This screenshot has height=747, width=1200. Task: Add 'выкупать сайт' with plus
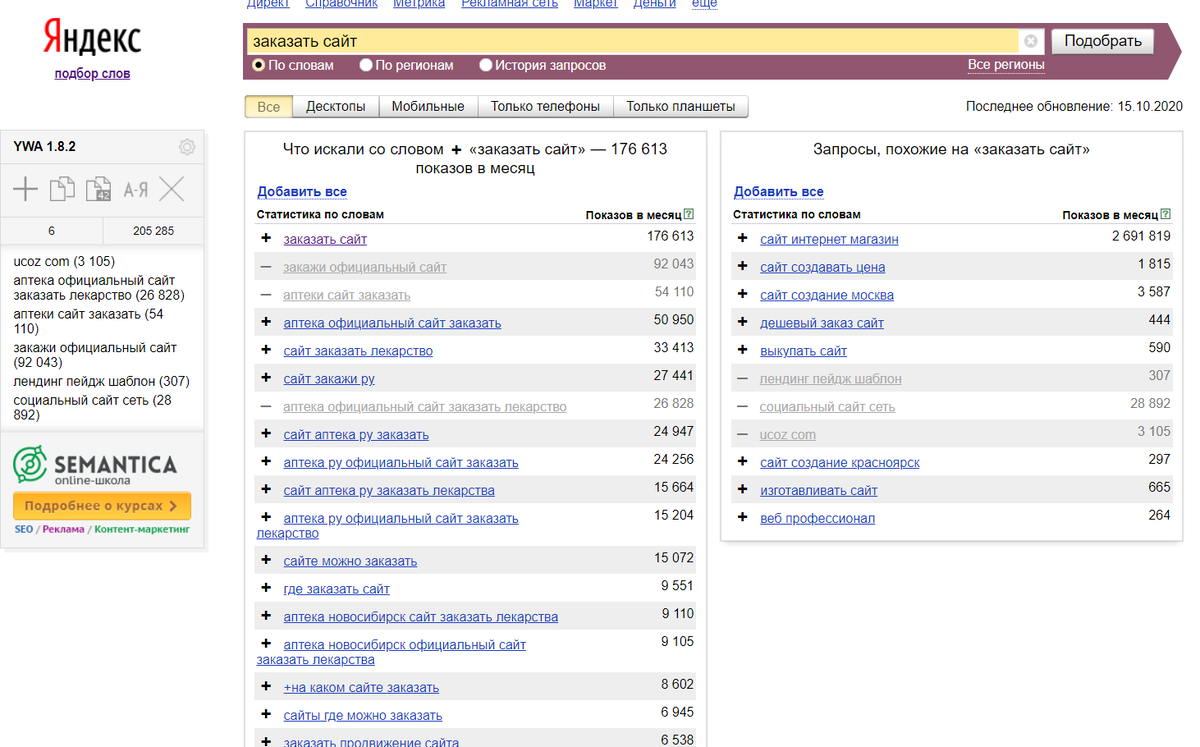(x=743, y=350)
